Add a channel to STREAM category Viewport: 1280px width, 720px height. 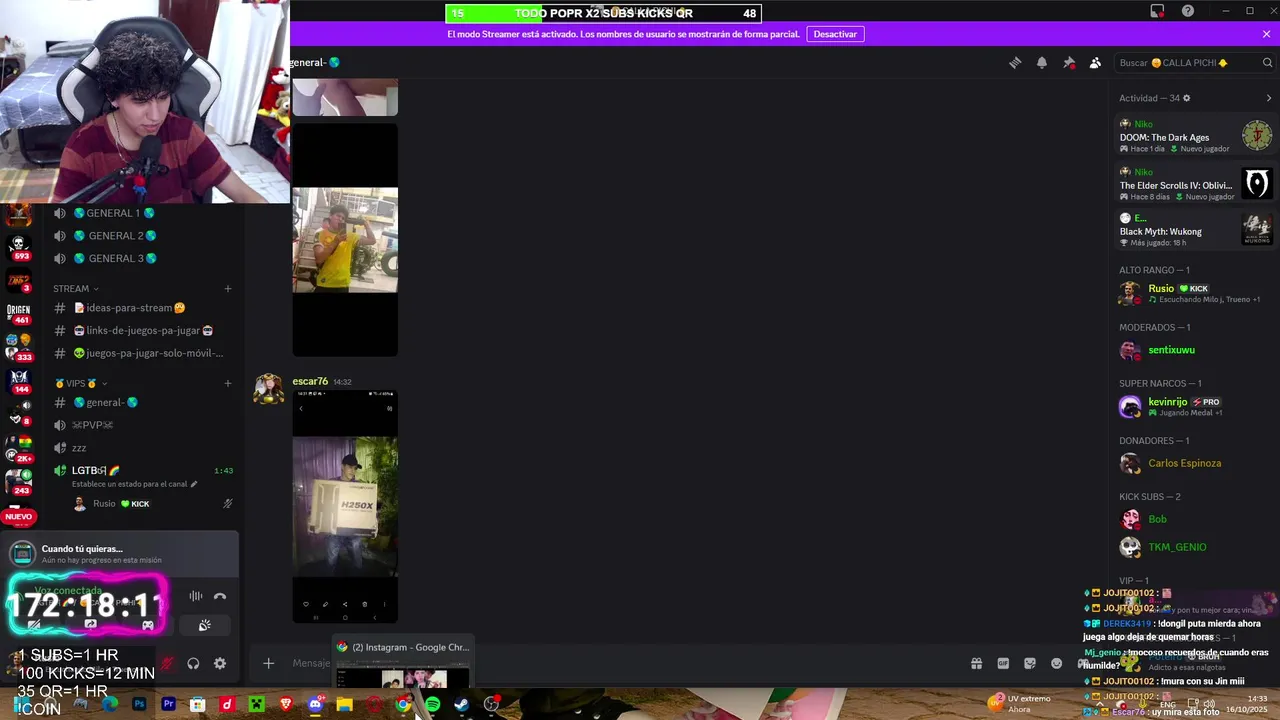228,289
